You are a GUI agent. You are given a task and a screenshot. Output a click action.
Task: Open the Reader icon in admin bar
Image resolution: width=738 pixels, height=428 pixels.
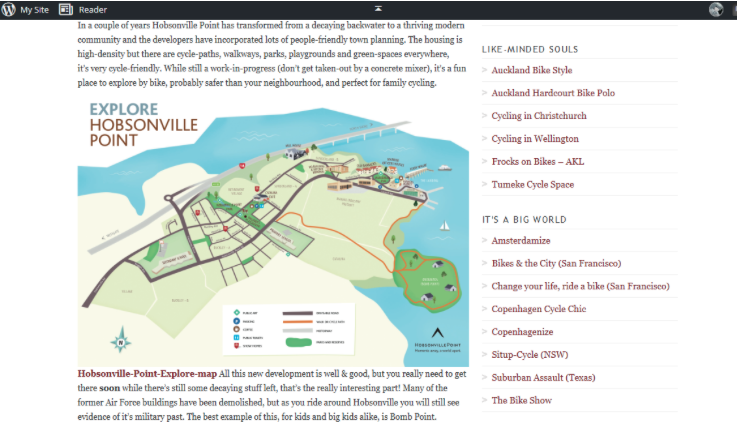tap(66, 9)
